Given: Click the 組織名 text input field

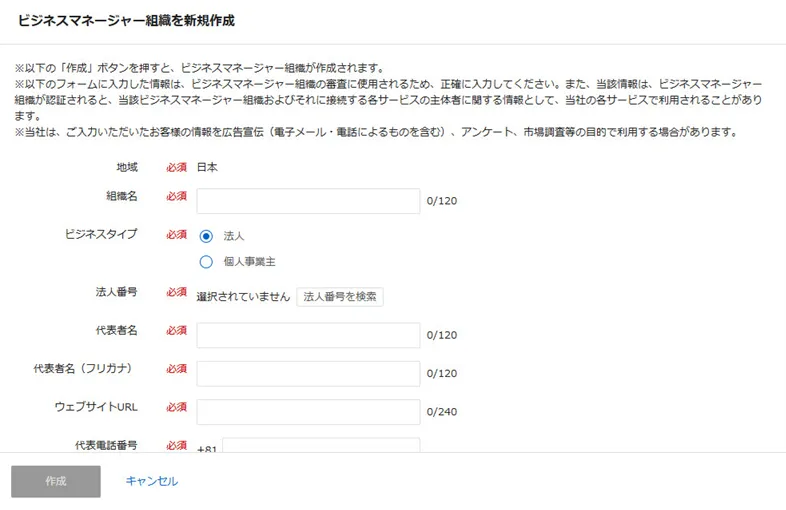Looking at the screenshot, I should point(308,201).
